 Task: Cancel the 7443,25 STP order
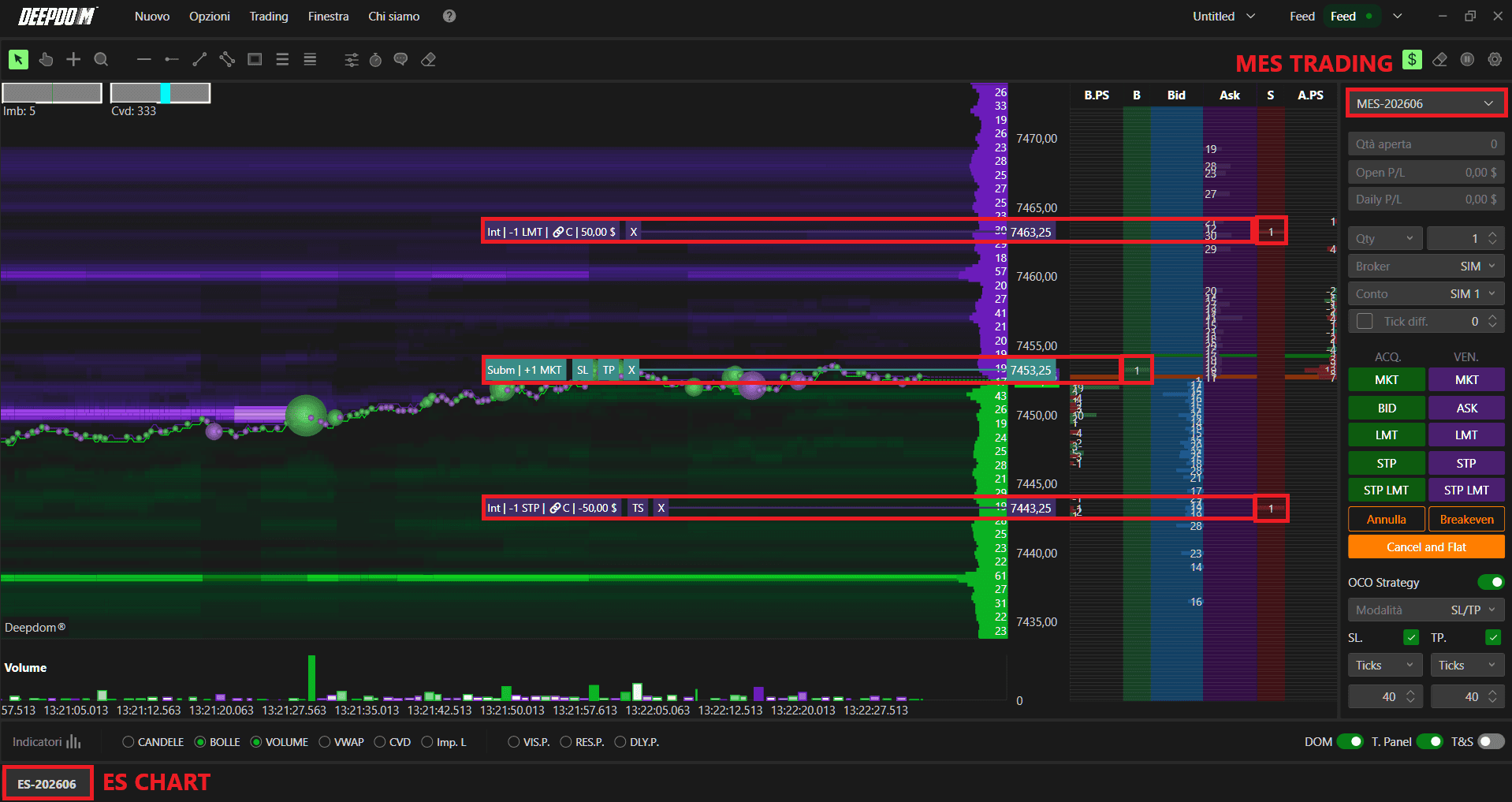[x=661, y=508]
